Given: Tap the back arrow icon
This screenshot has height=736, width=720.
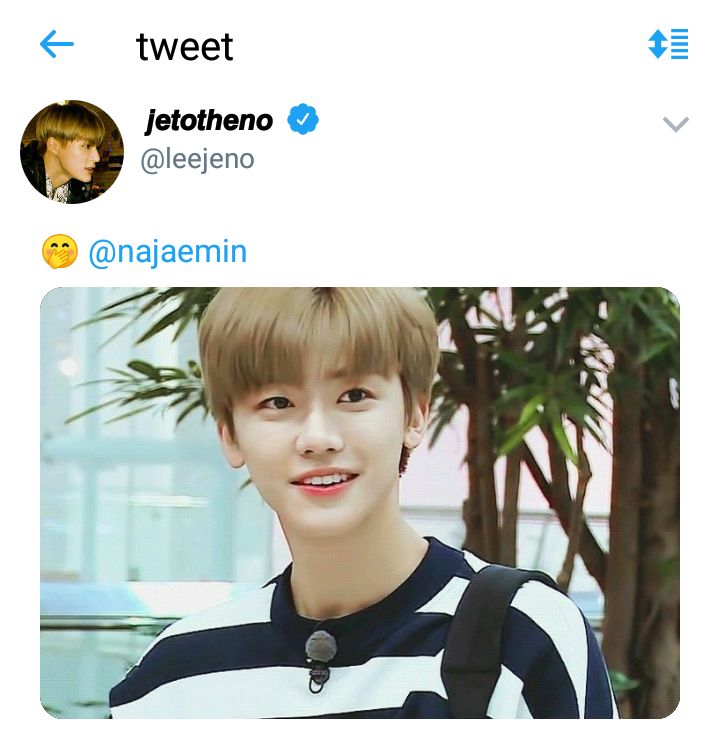Looking at the screenshot, I should coord(57,44).
